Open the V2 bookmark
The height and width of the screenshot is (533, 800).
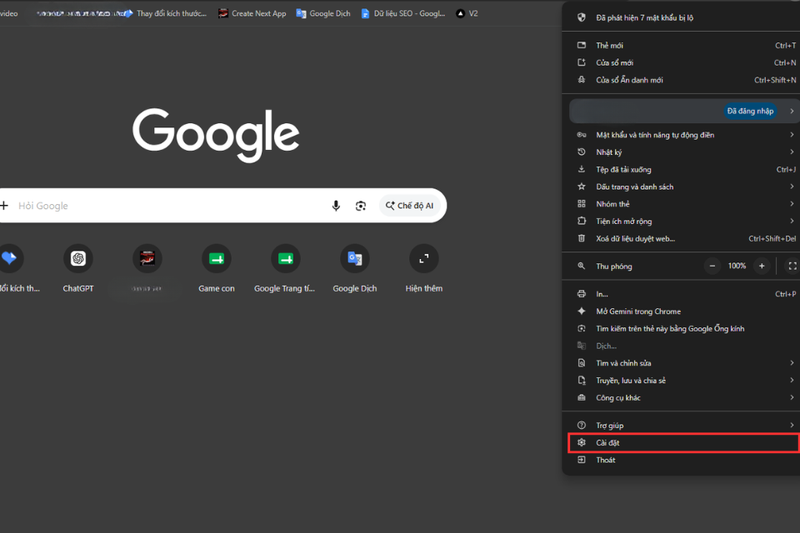[467, 13]
